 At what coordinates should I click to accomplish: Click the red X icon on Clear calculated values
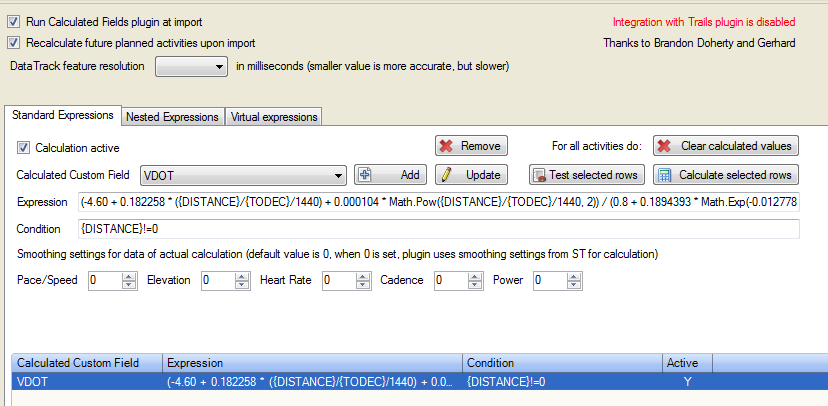[663, 146]
